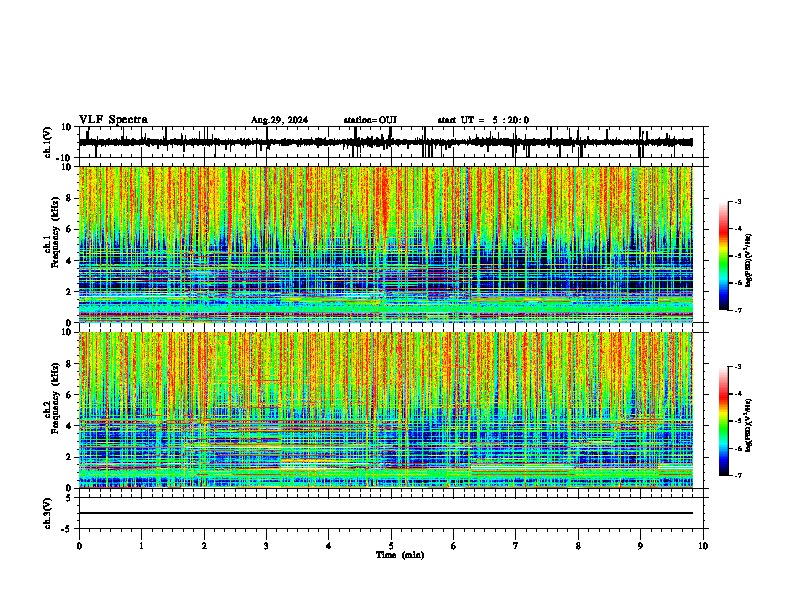Click the ch.1 voltage waveform trace panel

(x=391, y=142)
